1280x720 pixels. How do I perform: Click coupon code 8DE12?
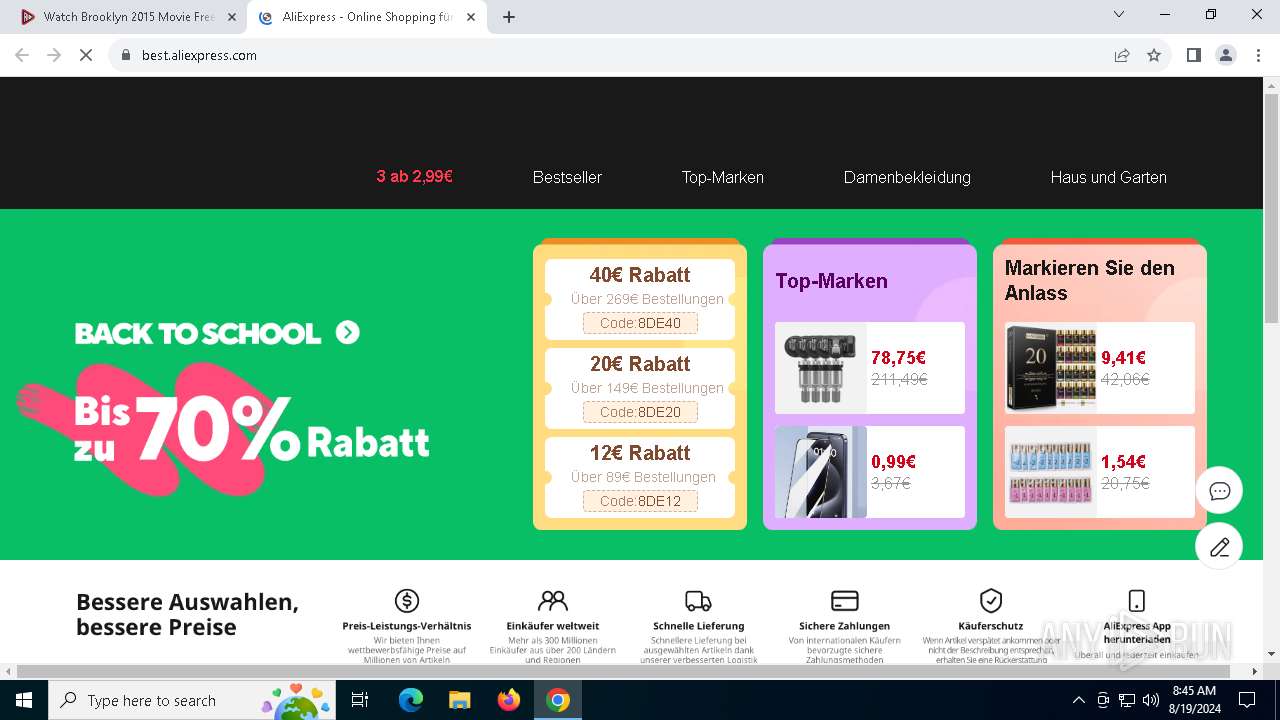pos(640,501)
